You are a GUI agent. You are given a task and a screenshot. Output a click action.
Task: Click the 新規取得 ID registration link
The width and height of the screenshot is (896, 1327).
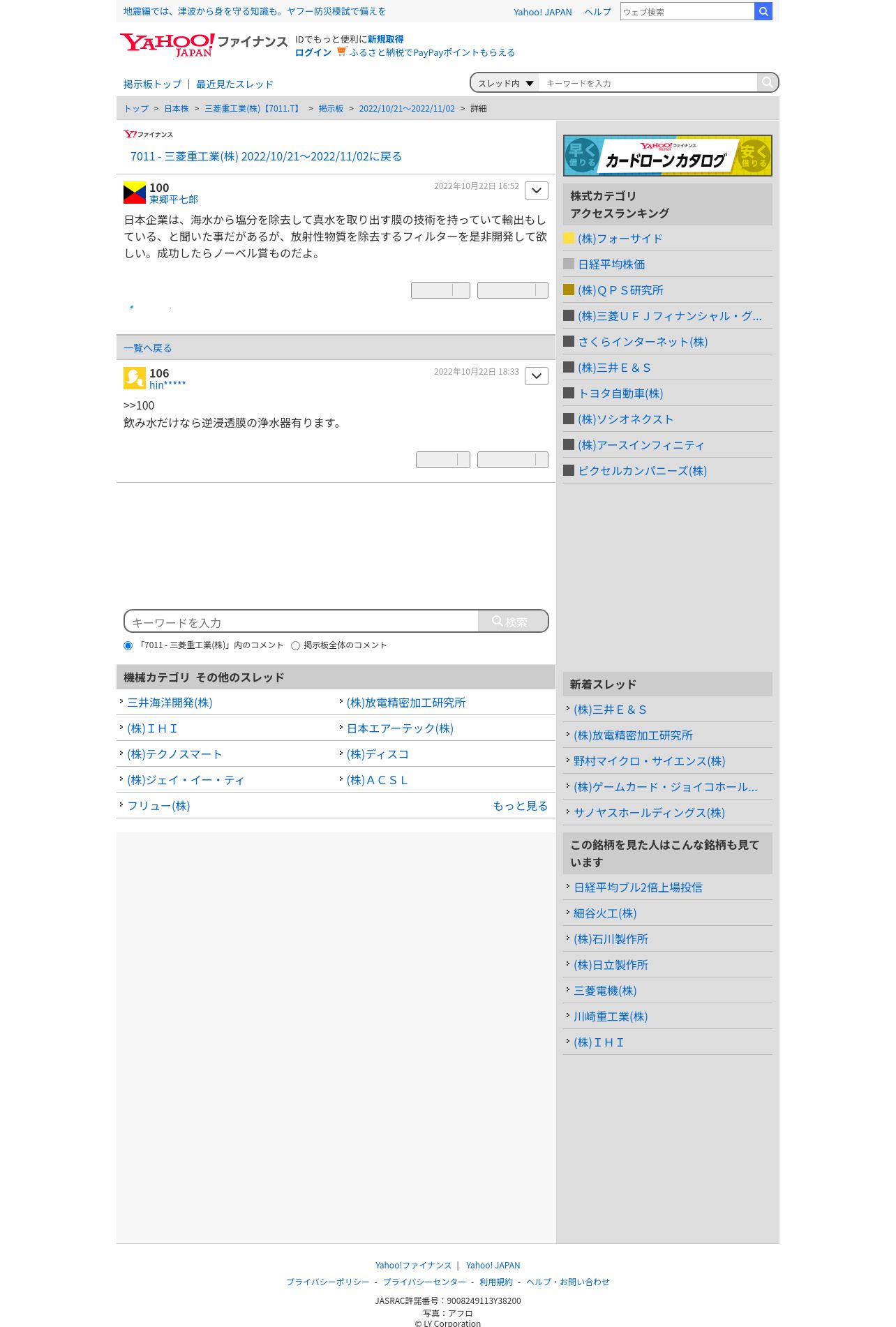click(385, 39)
